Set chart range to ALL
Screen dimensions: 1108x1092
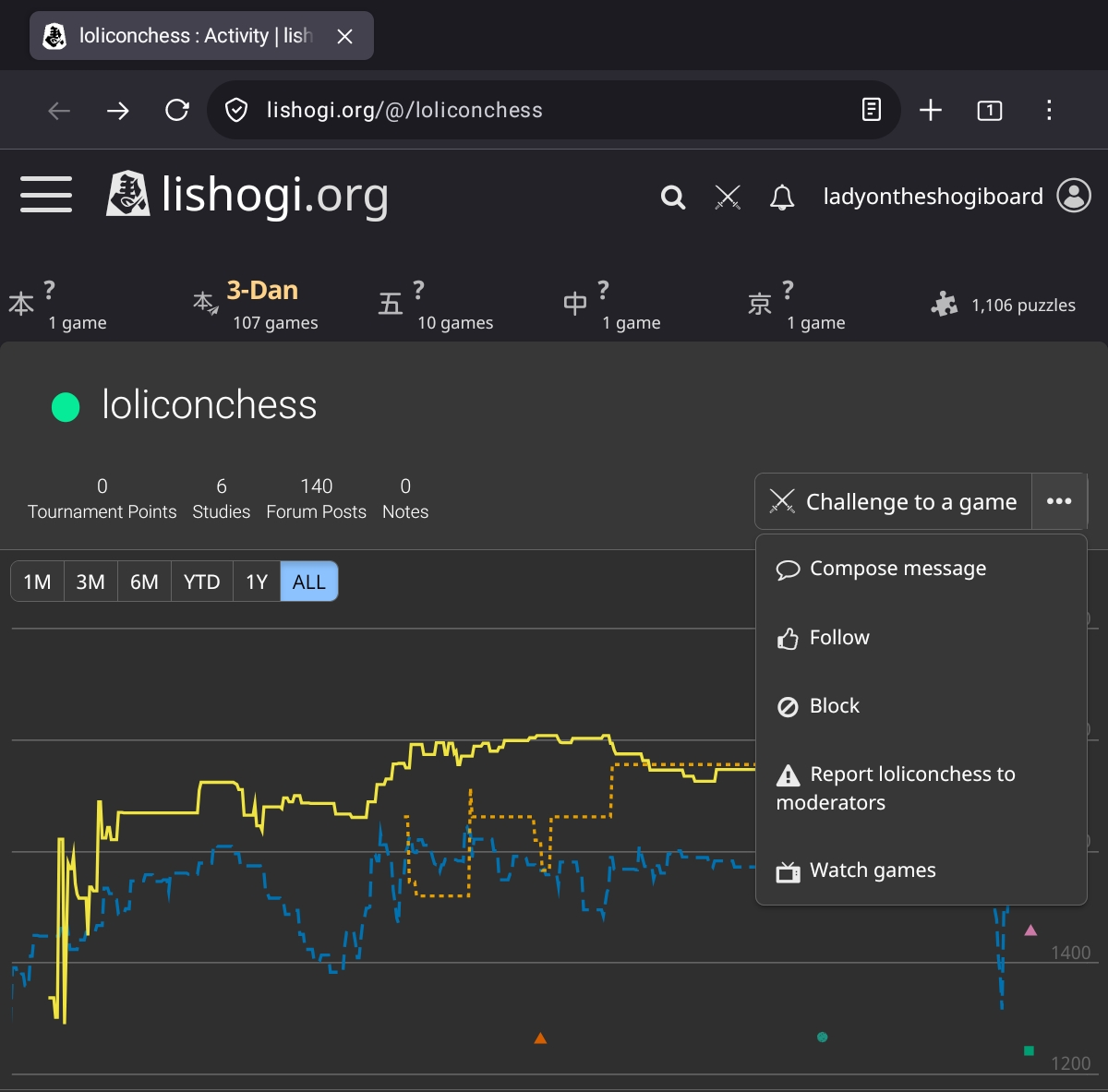[309, 582]
